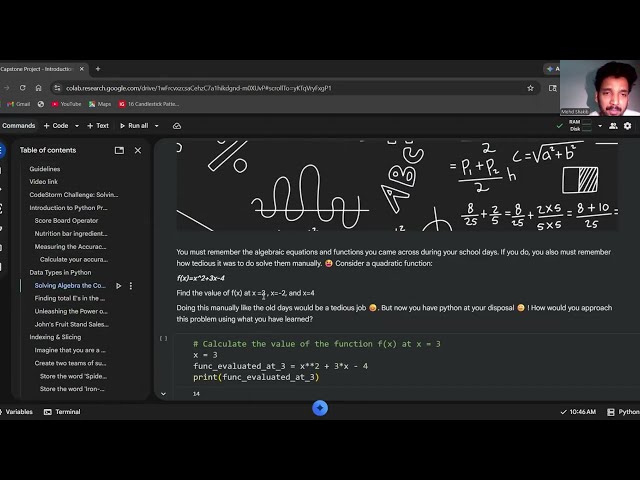
Task: Jump to Data Types in Python
Action: pyautogui.click(x=60, y=273)
